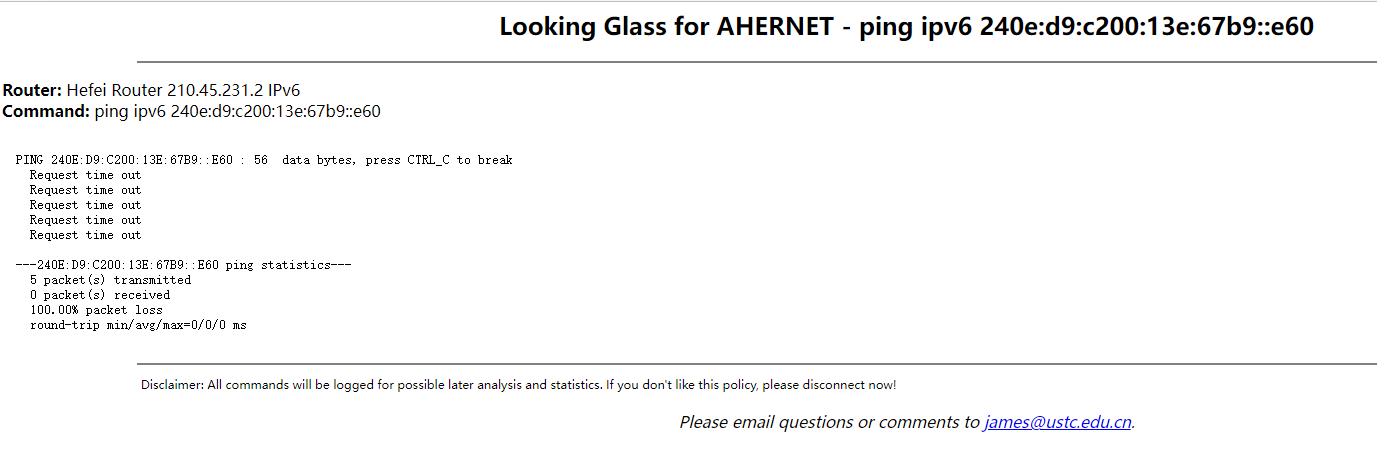
Task: Click the Looking Glass for AHERNET heading
Action: tap(906, 27)
